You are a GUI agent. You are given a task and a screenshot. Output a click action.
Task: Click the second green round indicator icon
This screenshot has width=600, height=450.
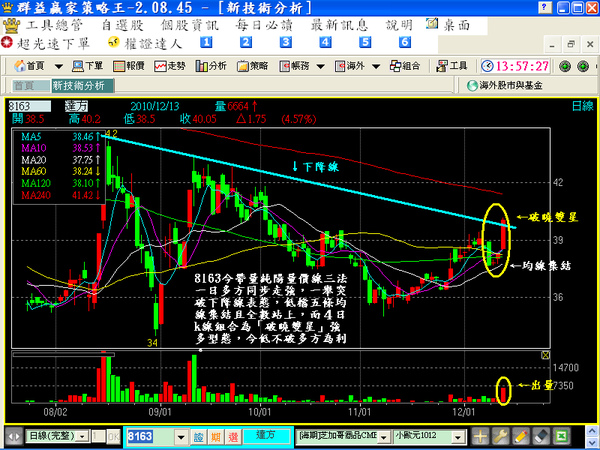point(583,66)
